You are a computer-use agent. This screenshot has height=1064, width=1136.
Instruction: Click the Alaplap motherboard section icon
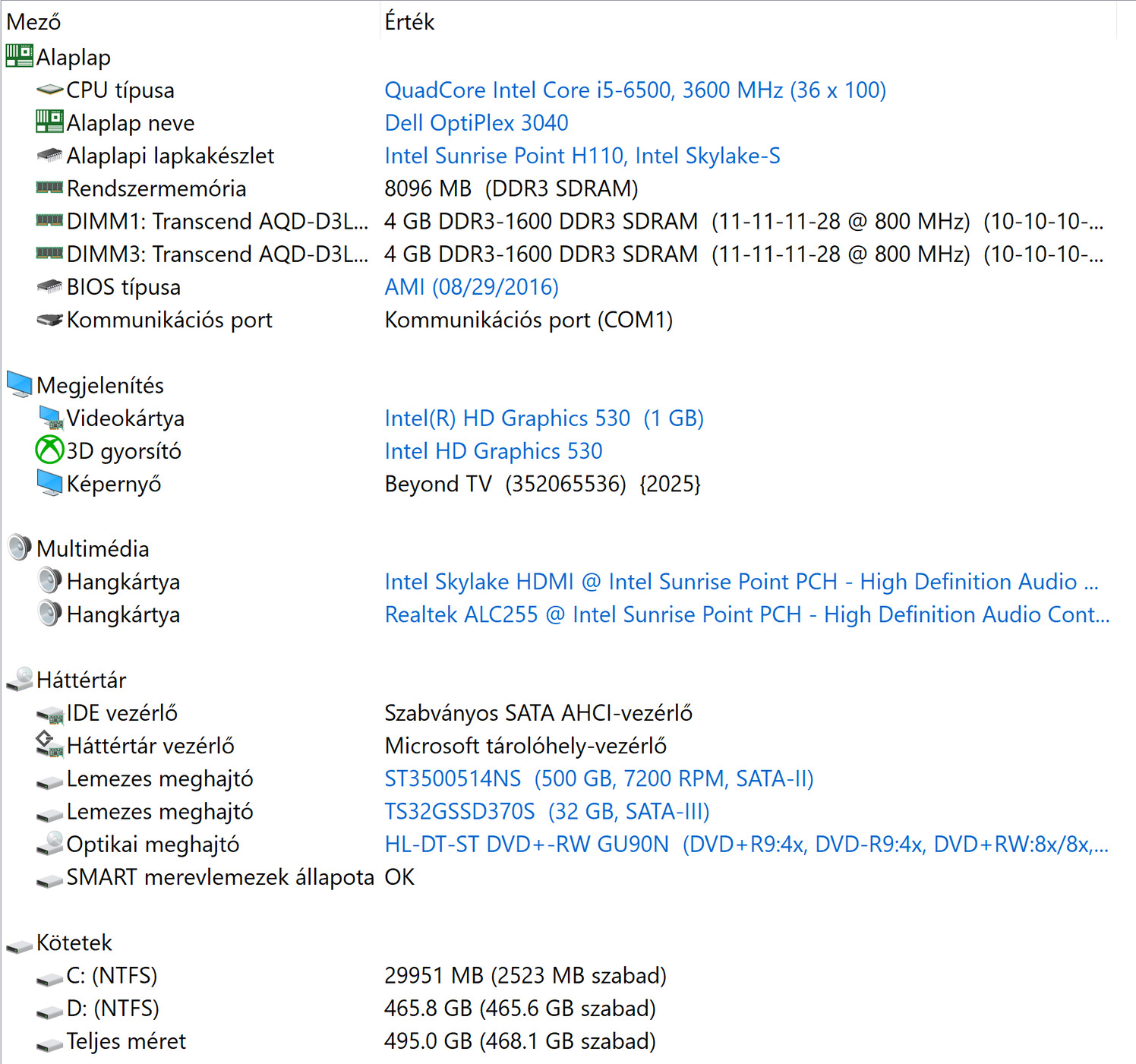tap(19, 56)
